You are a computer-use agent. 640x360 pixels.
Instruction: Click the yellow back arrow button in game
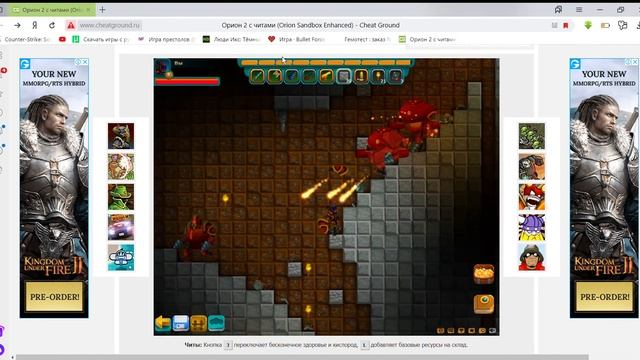click(163, 323)
